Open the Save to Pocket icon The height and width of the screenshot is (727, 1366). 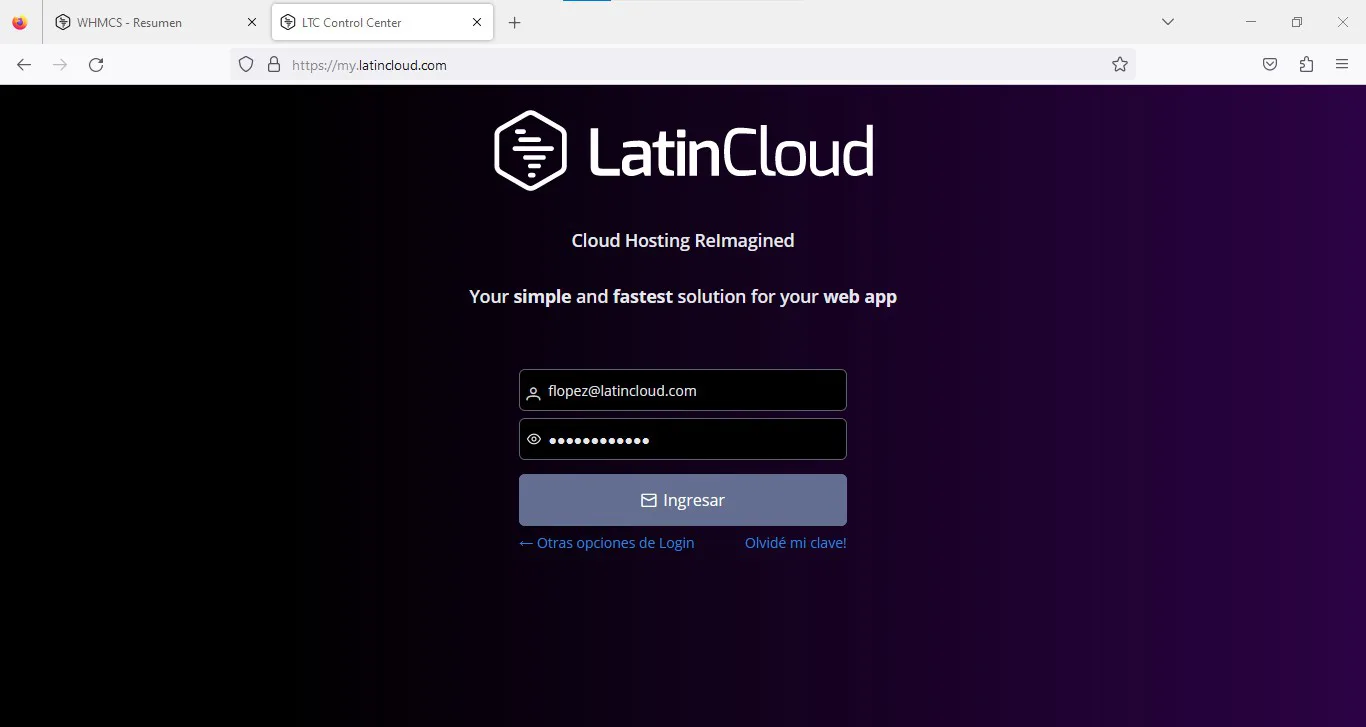pyautogui.click(x=1269, y=65)
